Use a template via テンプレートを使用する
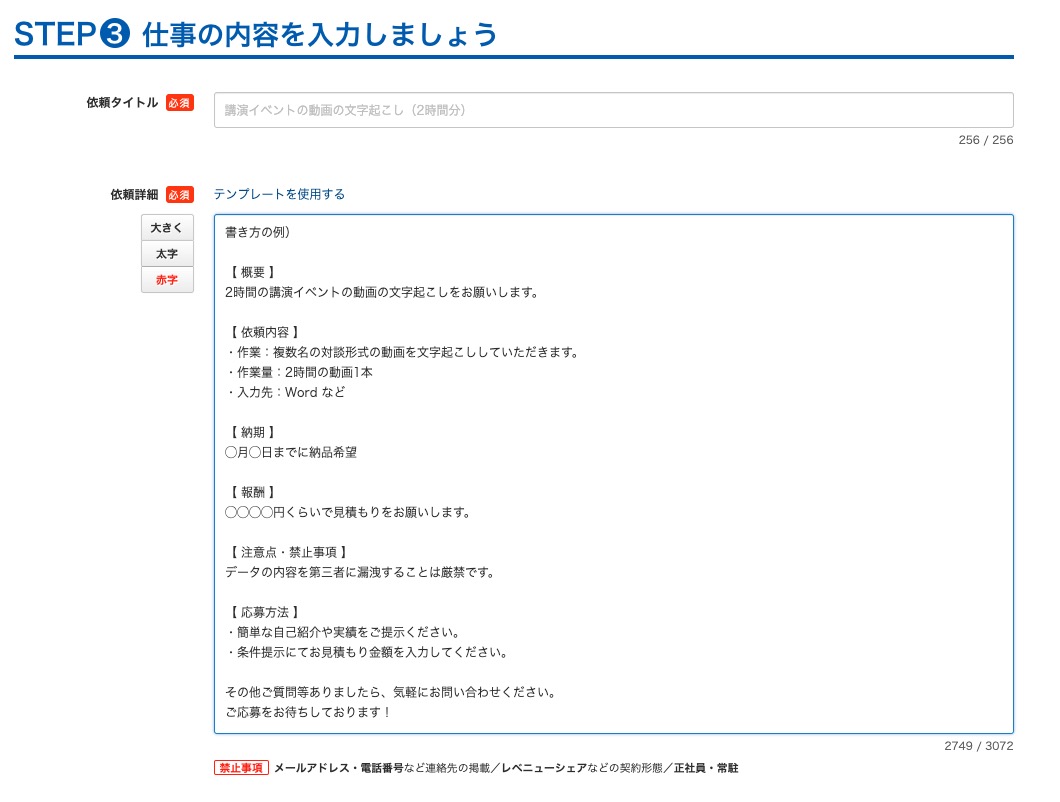Image resolution: width=1060 pixels, height=802 pixels. click(280, 194)
